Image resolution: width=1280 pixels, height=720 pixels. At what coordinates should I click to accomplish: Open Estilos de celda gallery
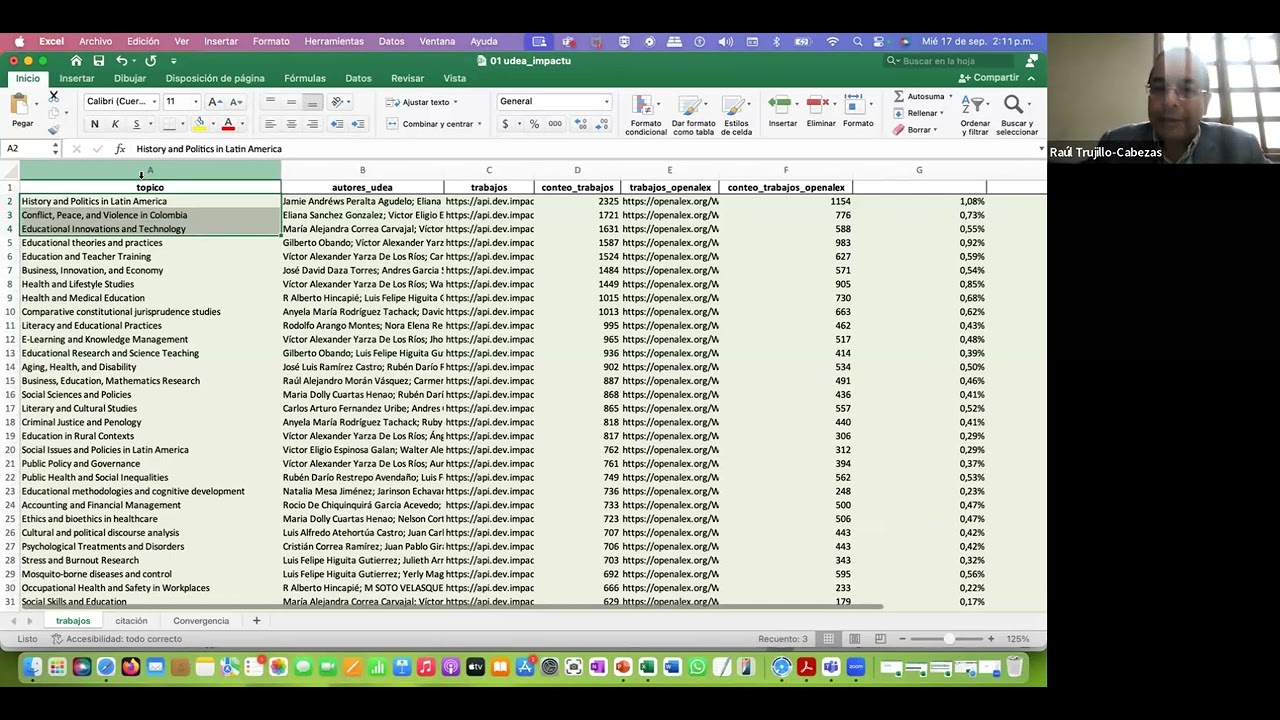tap(736, 115)
